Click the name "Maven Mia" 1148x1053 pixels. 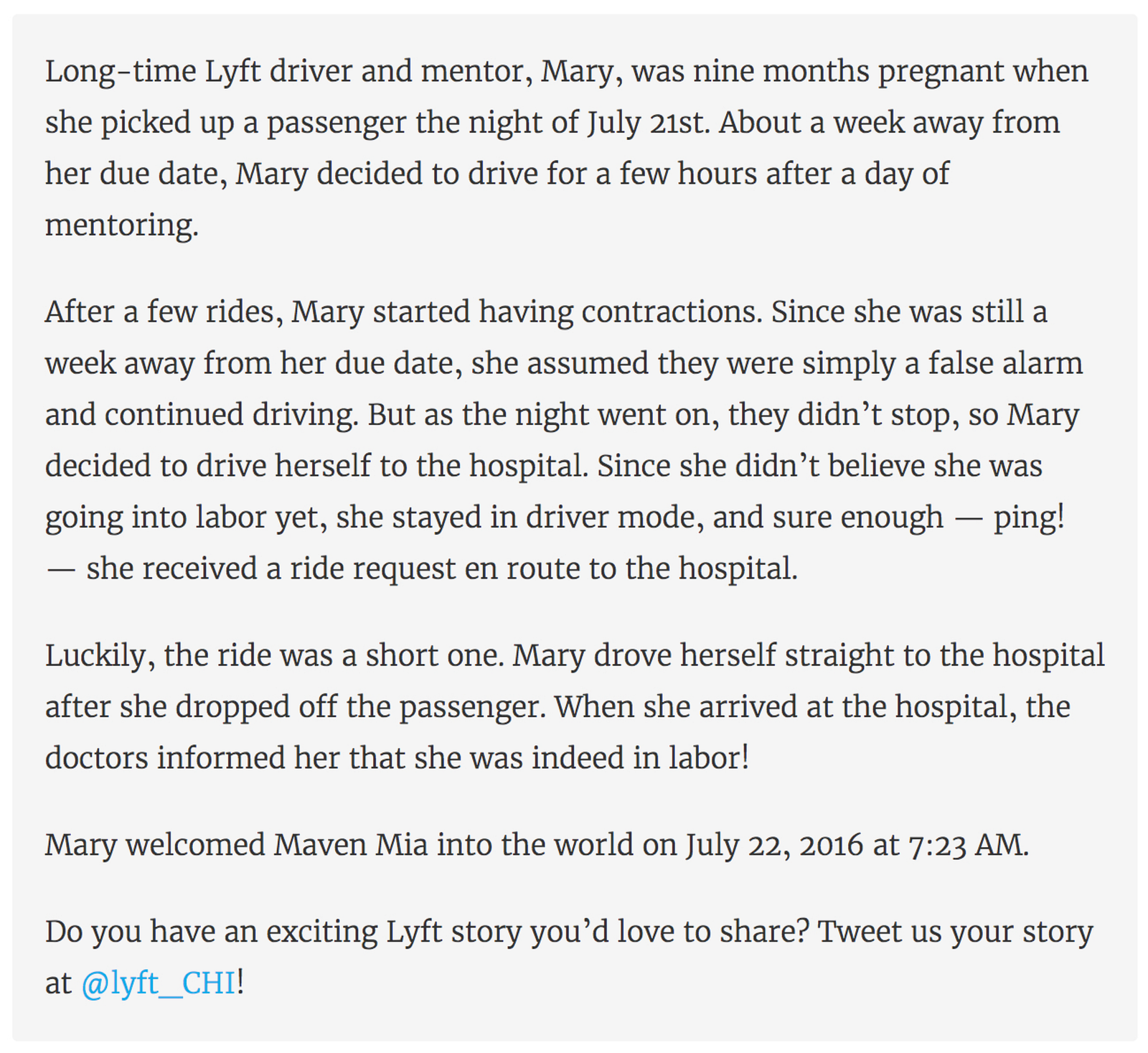pos(350,845)
